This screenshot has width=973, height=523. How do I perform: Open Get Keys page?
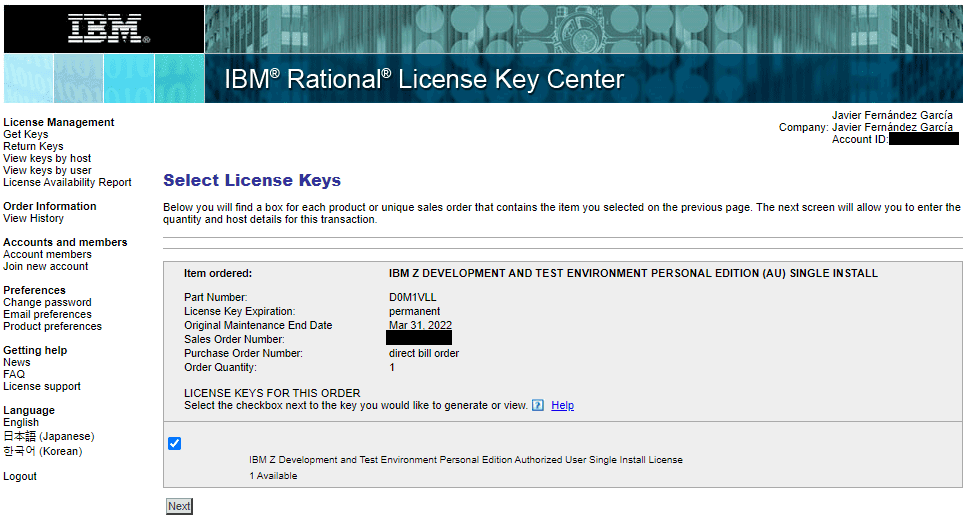26,134
